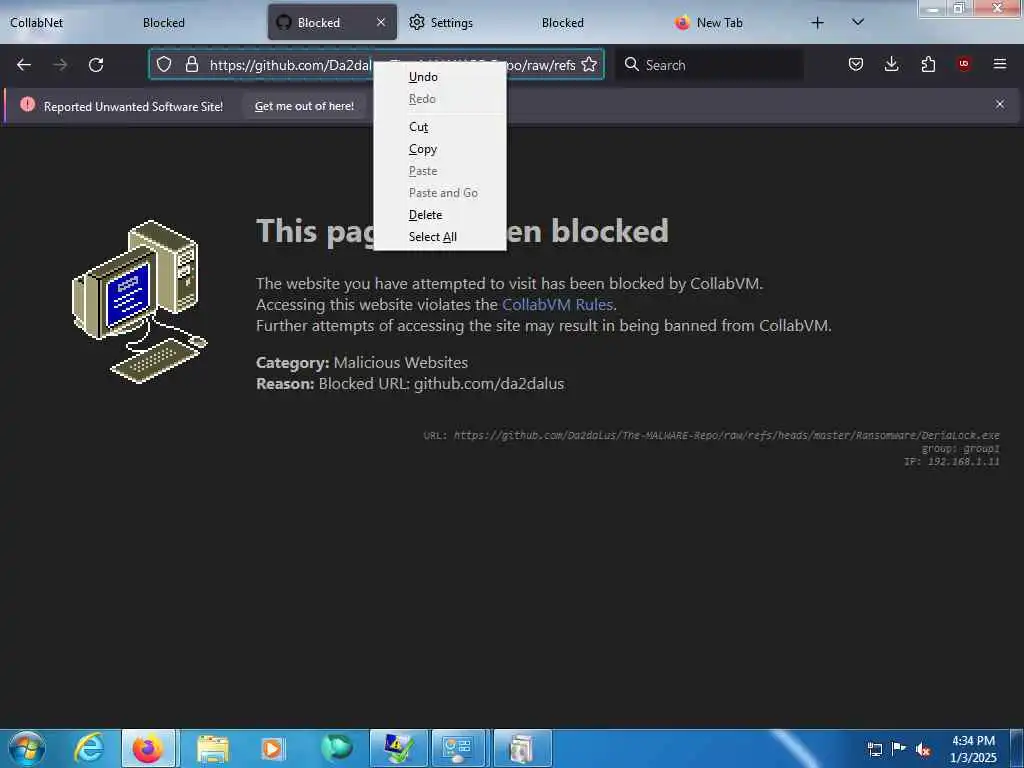Click the Action Center flag tray icon
The width and height of the screenshot is (1024, 768).
click(x=899, y=749)
